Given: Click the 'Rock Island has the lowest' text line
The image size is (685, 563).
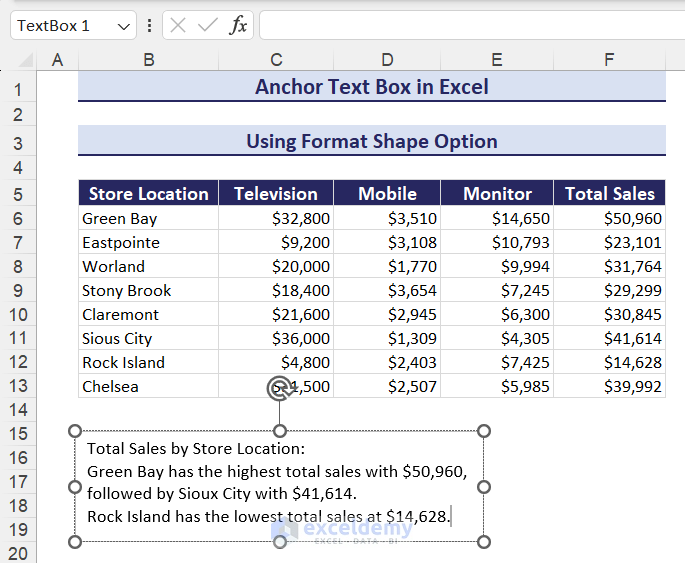Looking at the screenshot, I should pyautogui.click(x=268, y=516).
